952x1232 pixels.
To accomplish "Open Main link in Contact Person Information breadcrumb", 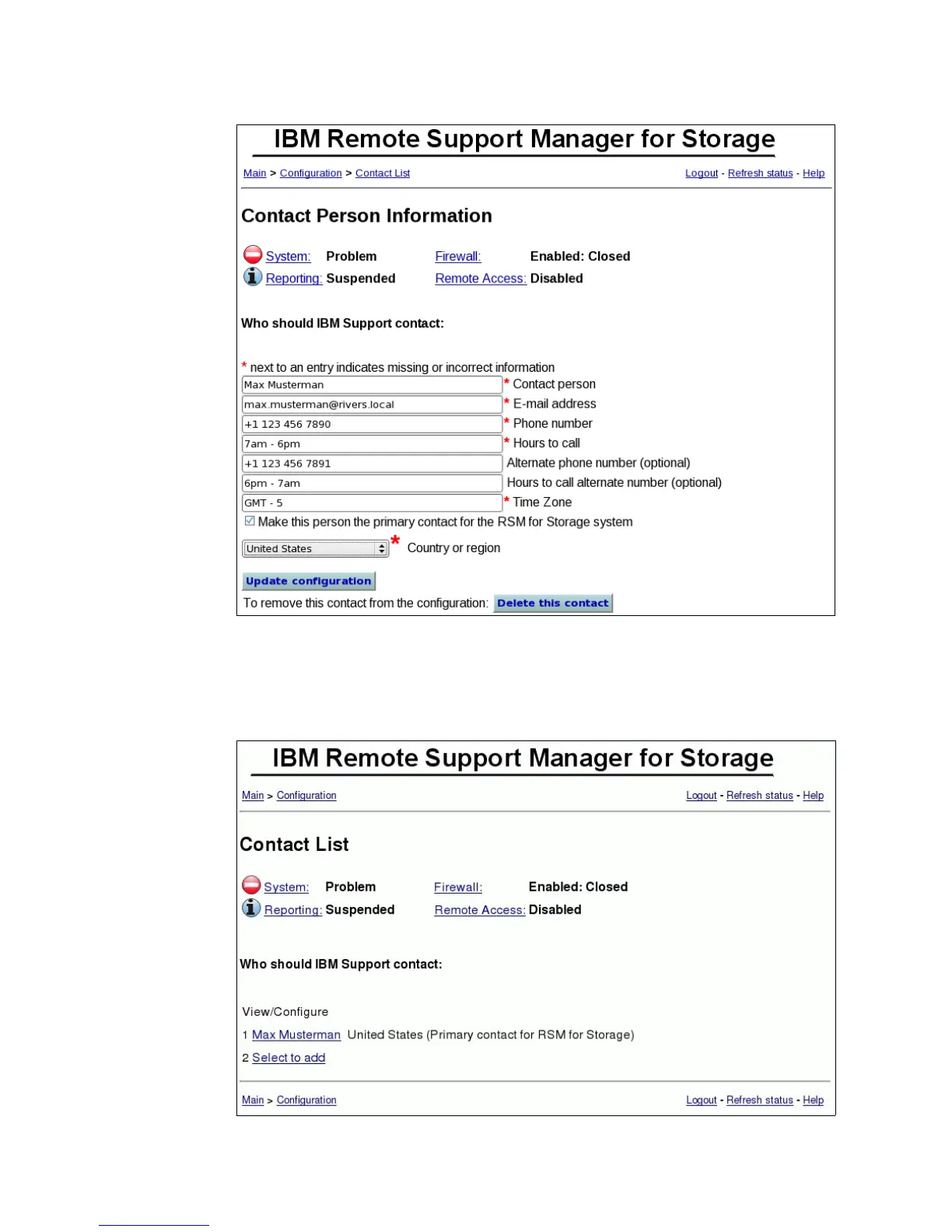I will tap(254, 173).
